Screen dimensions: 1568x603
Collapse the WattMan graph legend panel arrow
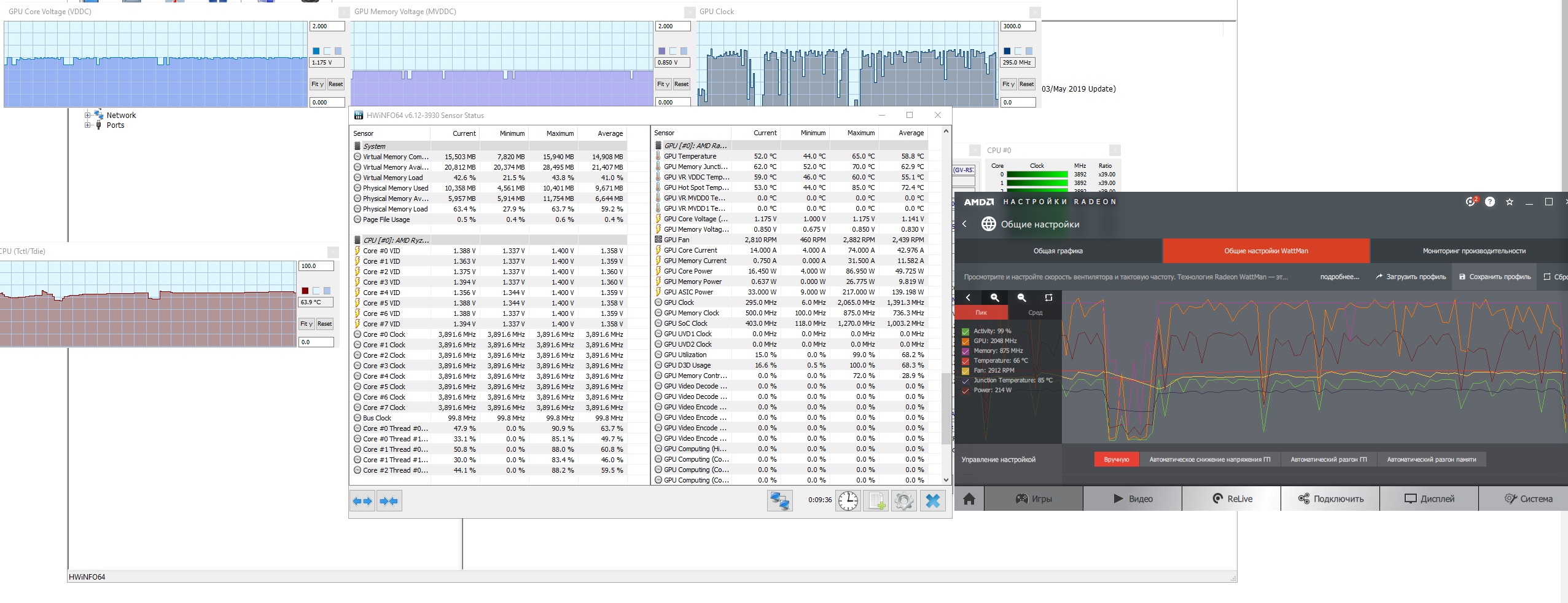968,298
